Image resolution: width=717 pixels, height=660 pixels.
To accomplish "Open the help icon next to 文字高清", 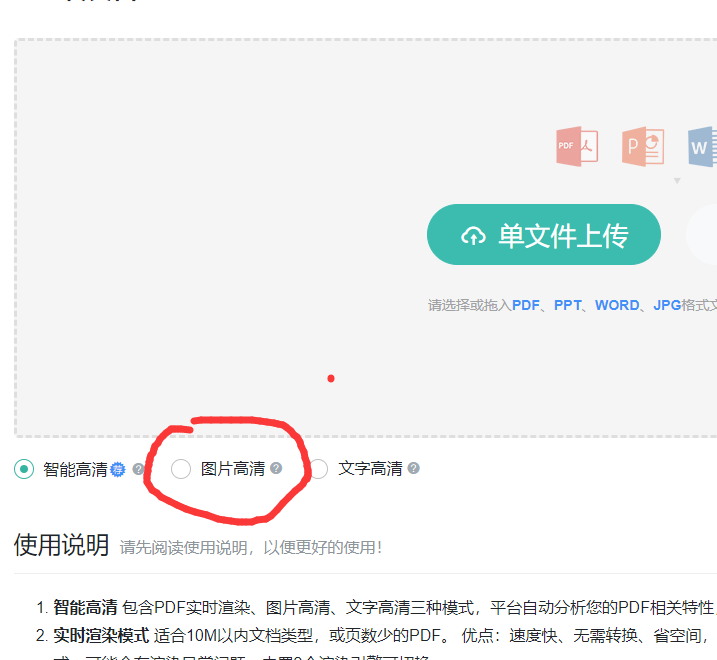I will pyautogui.click(x=413, y=468).
